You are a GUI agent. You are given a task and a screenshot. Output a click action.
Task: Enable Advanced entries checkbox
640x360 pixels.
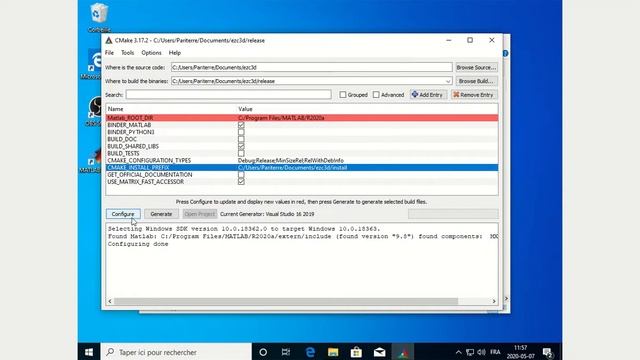pyautogui.click(x=376, y=95)
